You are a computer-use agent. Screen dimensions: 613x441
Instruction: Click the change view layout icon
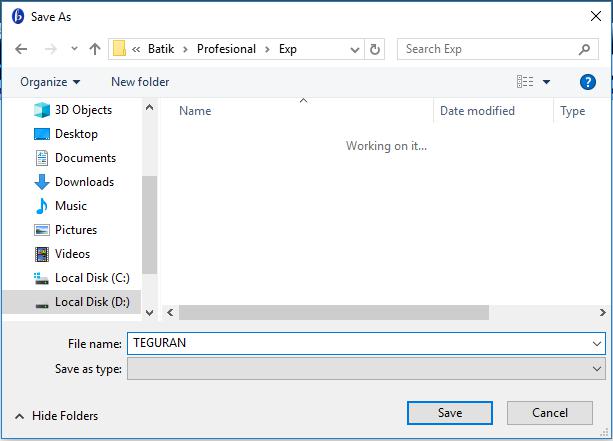pyautogui.click(x=525, y=82)
